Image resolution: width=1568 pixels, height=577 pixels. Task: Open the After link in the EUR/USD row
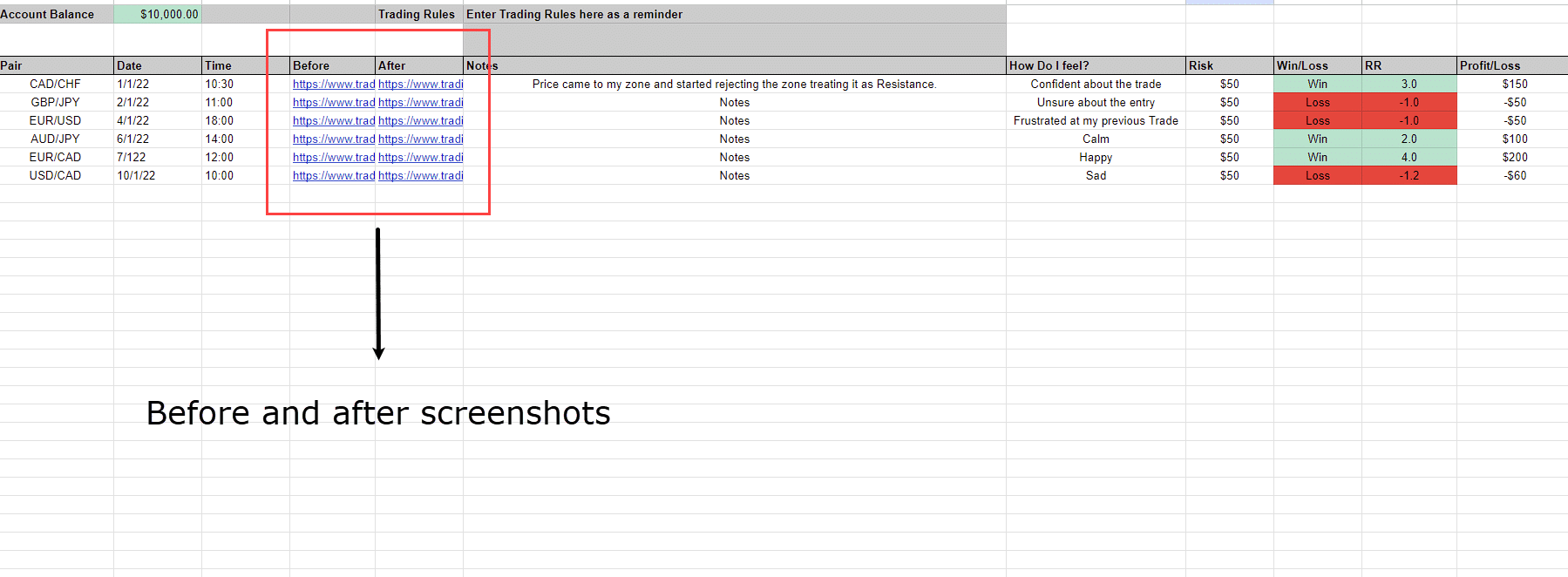pyautogui.click(x=421, y=121)
